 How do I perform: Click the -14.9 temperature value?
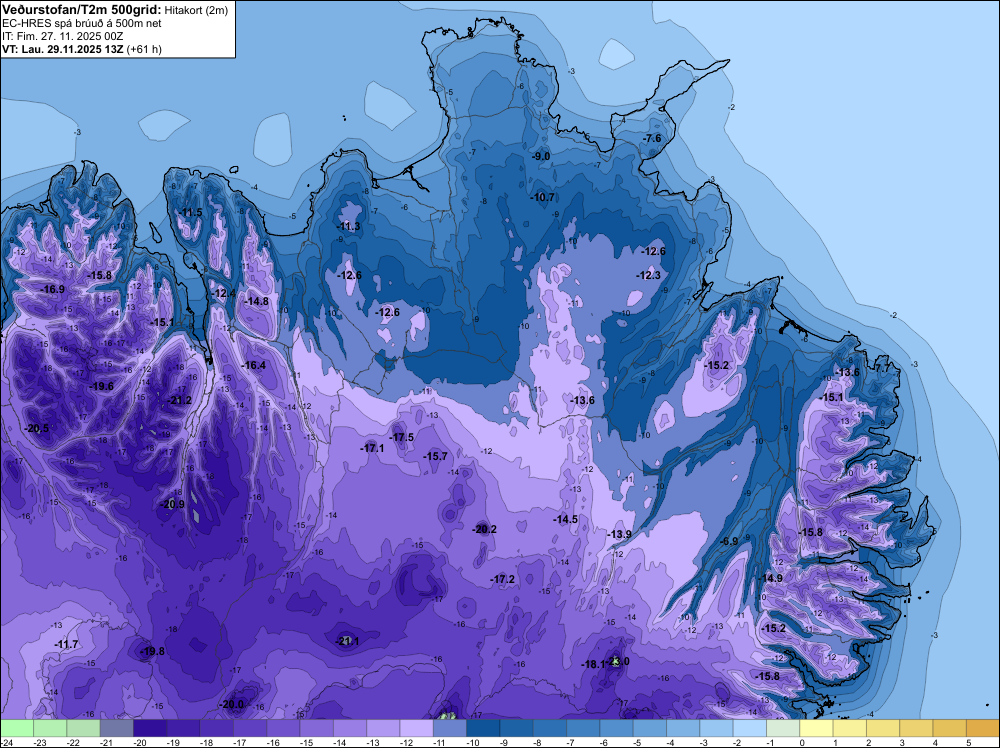tap(770, 578)
